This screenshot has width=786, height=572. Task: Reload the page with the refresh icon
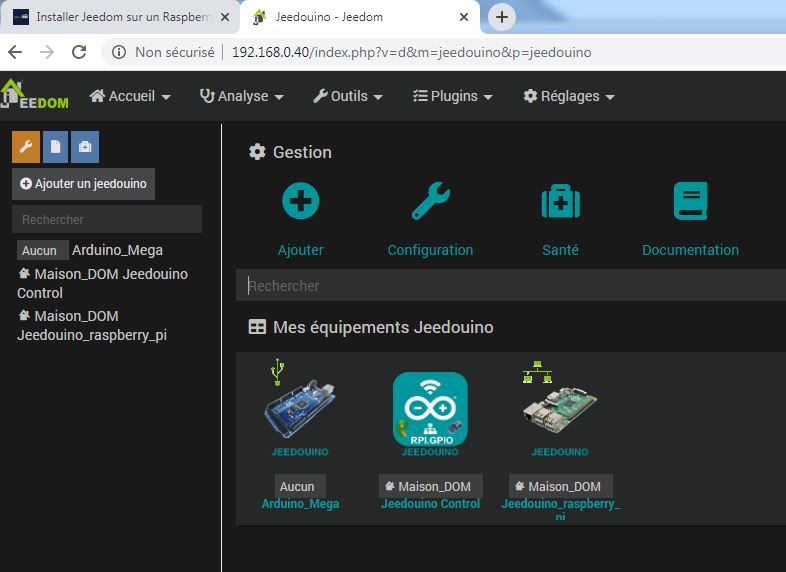coord(79,52)
